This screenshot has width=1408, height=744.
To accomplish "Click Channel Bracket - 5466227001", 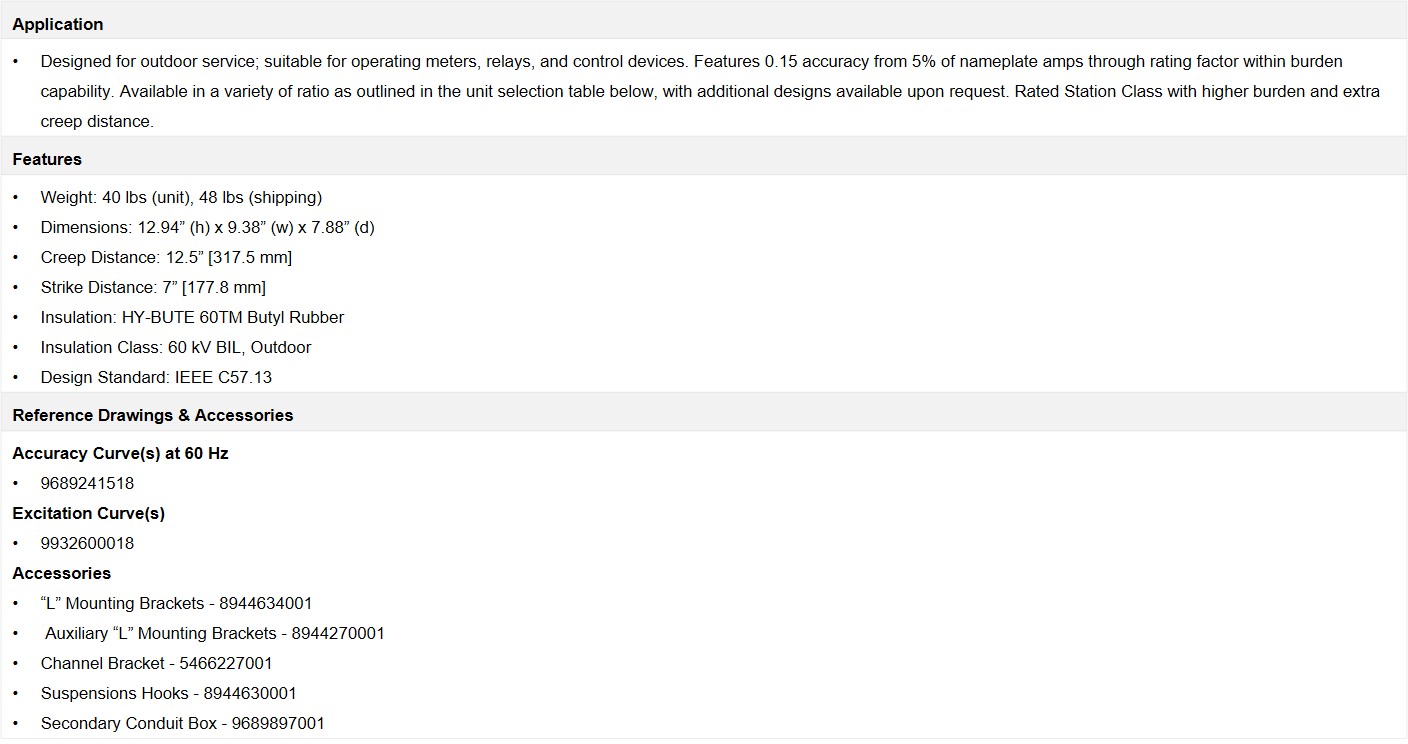I will click(156, 663).
